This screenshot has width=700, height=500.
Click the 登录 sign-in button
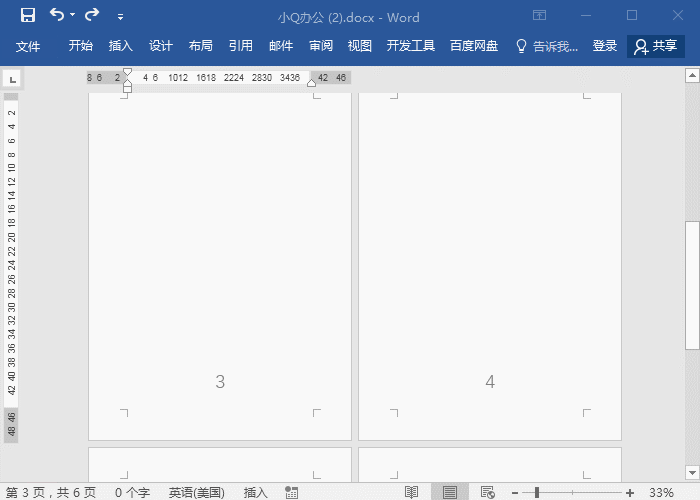(605, 46)
